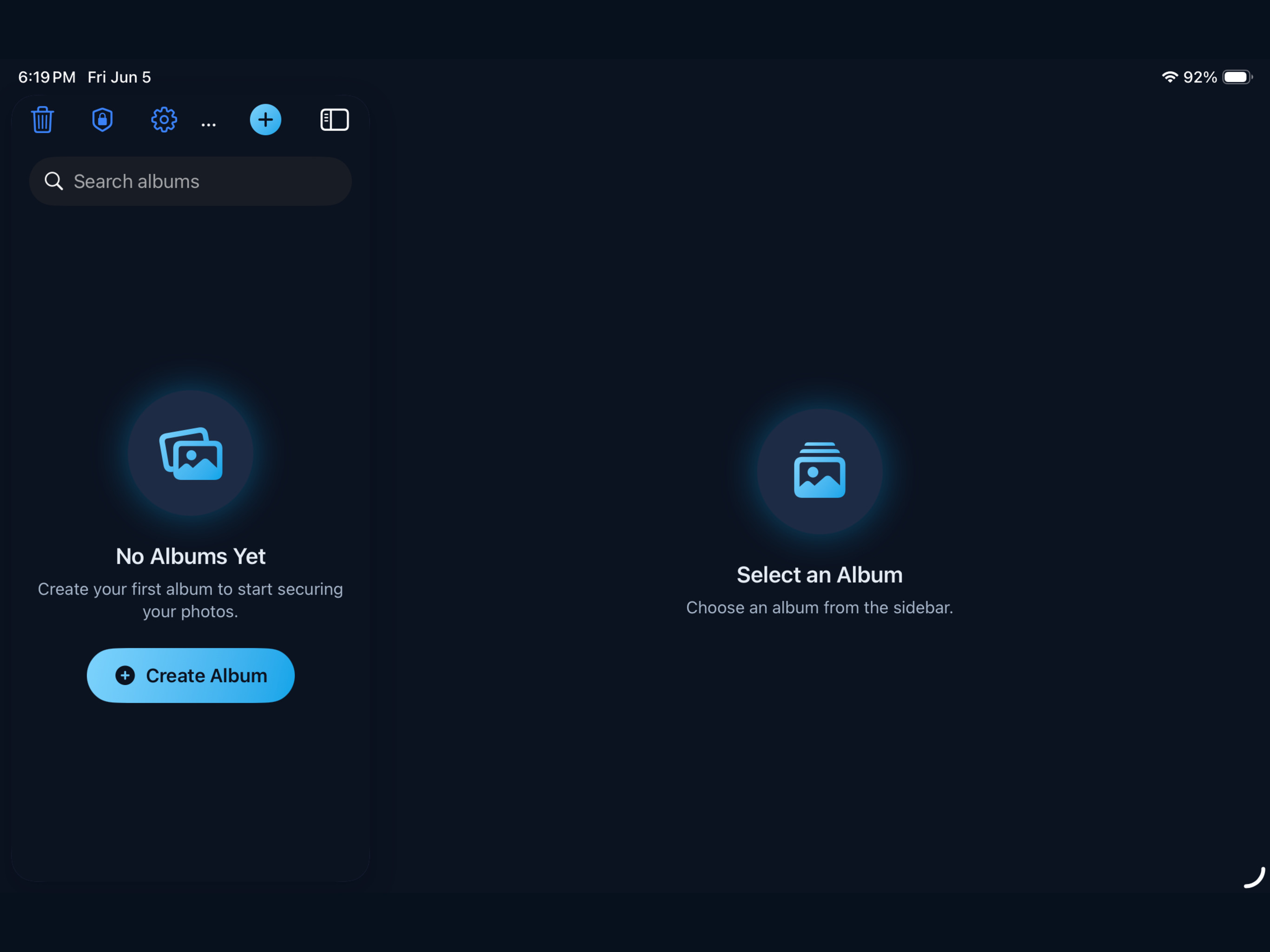Click the 6:19 PM clock in status bar
Screen dimensions: 1270x952
(x=47, y=77)
